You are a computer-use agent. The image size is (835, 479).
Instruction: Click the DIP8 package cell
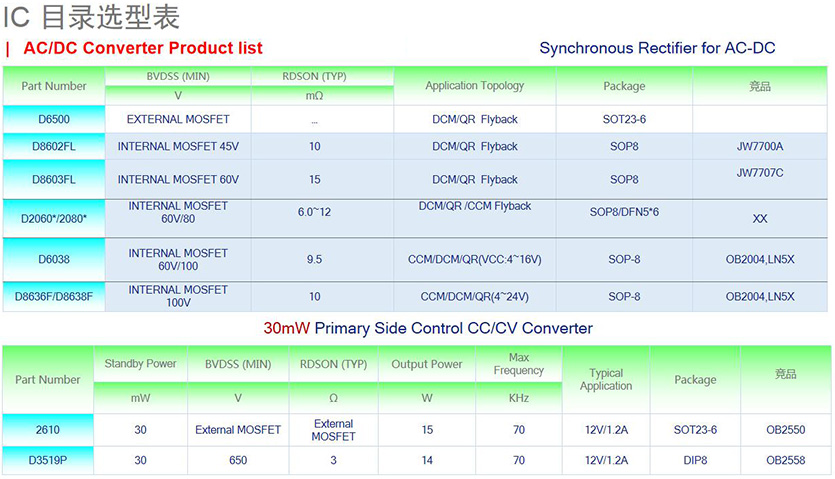tap(695, 460)
